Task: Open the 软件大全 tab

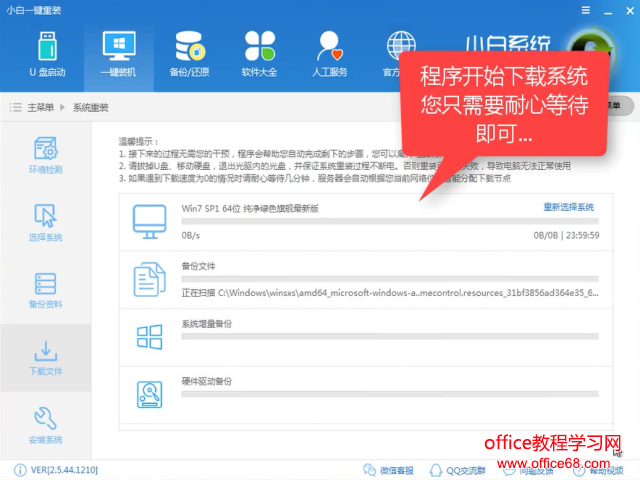Action: [260, 55]
